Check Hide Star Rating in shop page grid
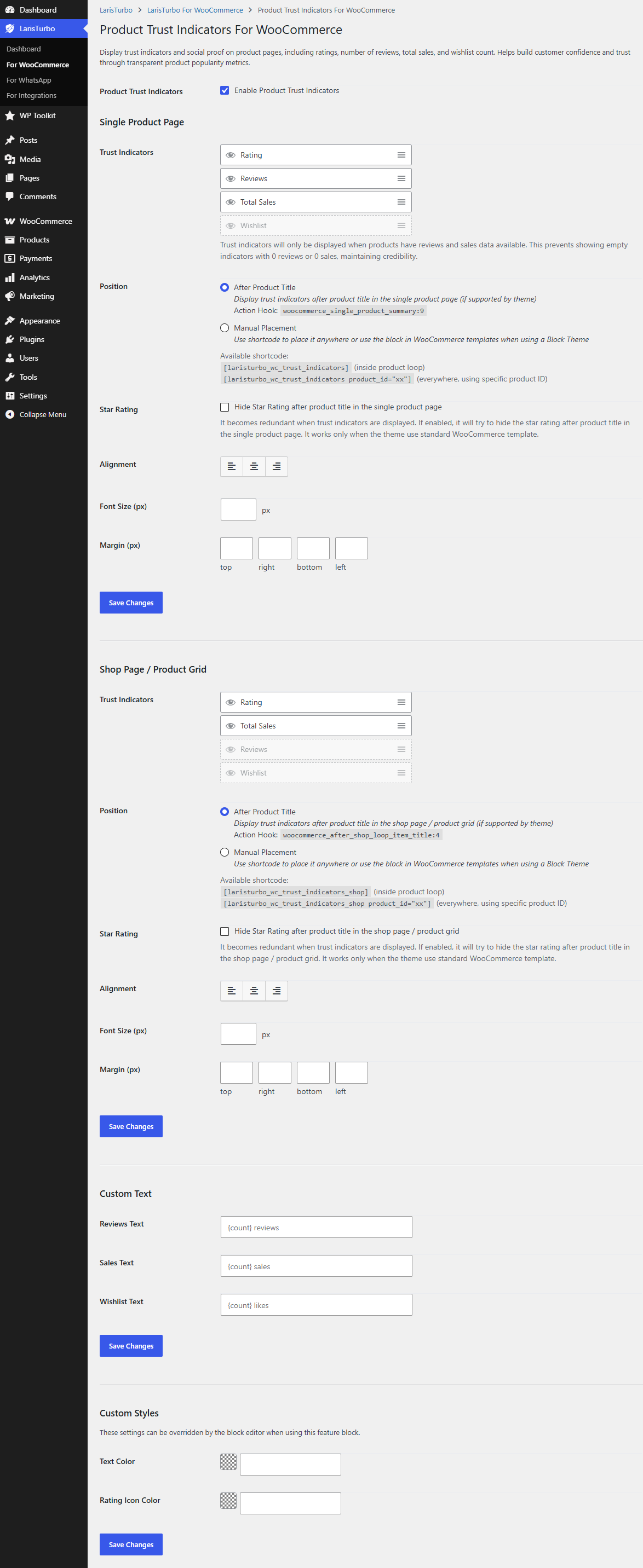Viewport: 643px width, 1568px height. (225, 931)
